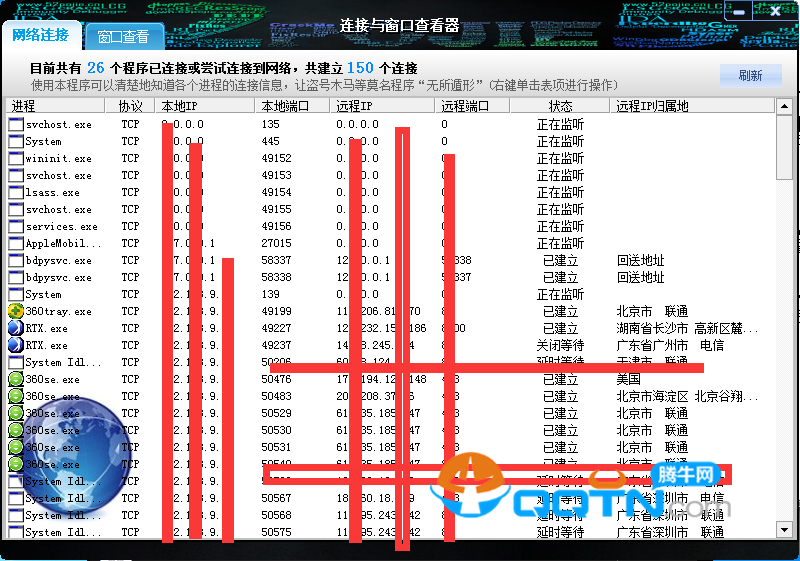Sort by the 状态 column header

(560, 106)
